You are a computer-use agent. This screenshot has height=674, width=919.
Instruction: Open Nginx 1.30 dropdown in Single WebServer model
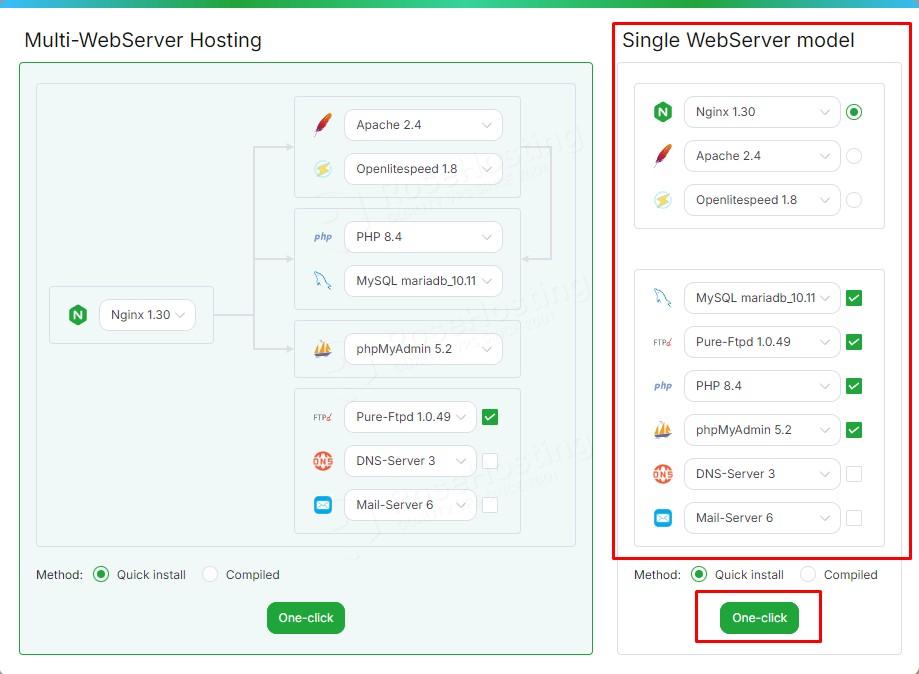click(762, 112)
